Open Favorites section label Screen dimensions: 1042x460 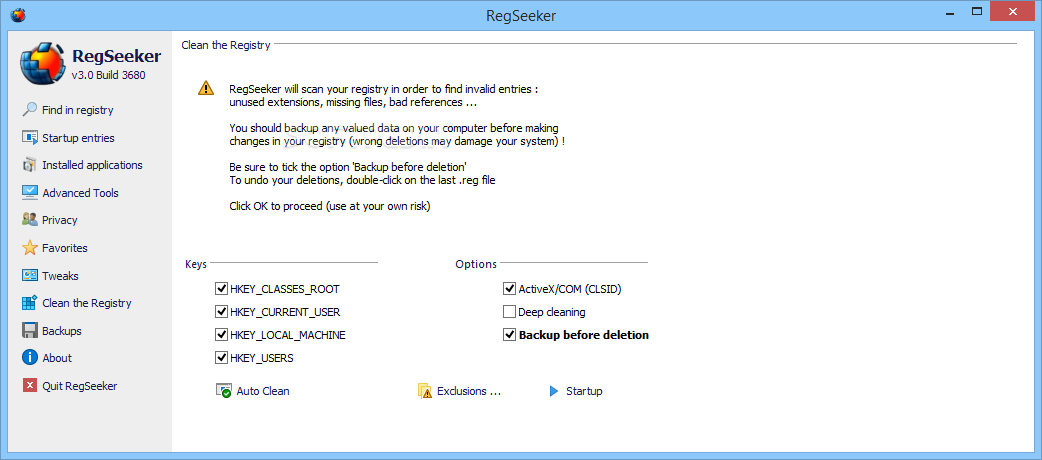pos(64,248)
